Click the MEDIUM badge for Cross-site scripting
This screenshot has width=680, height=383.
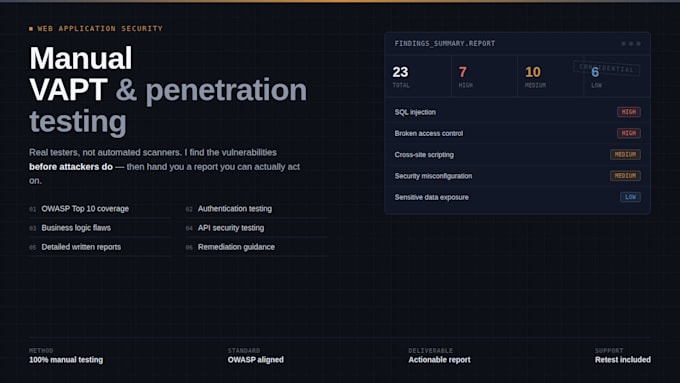pyautogui.click(x=625, y=154)
